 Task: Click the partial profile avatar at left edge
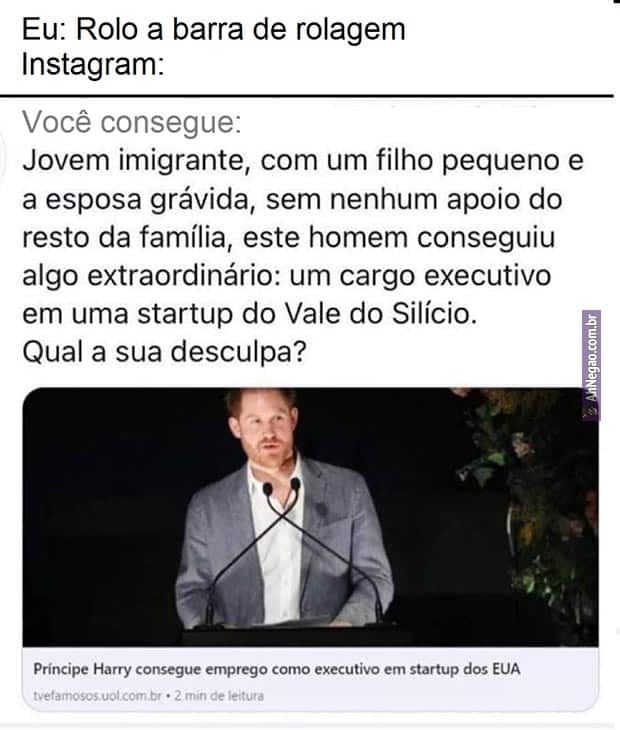[x=3, y=156]
